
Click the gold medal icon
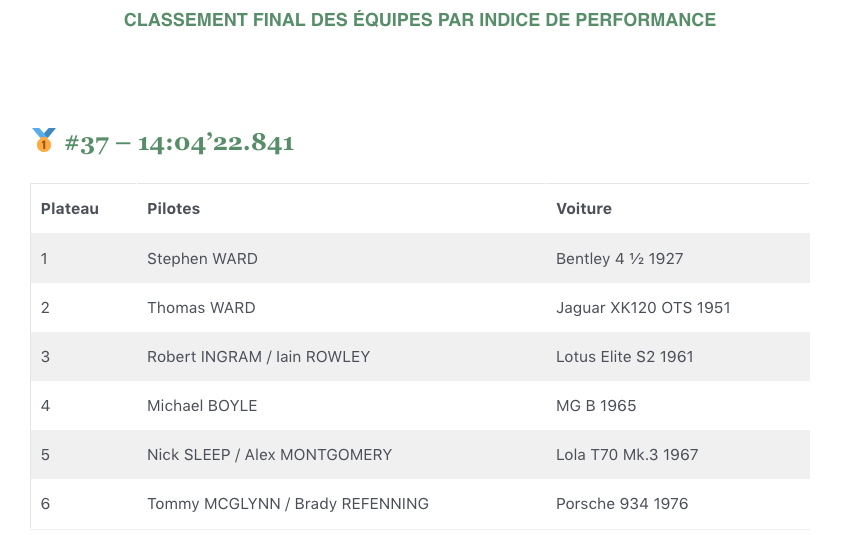click(44, 140)
